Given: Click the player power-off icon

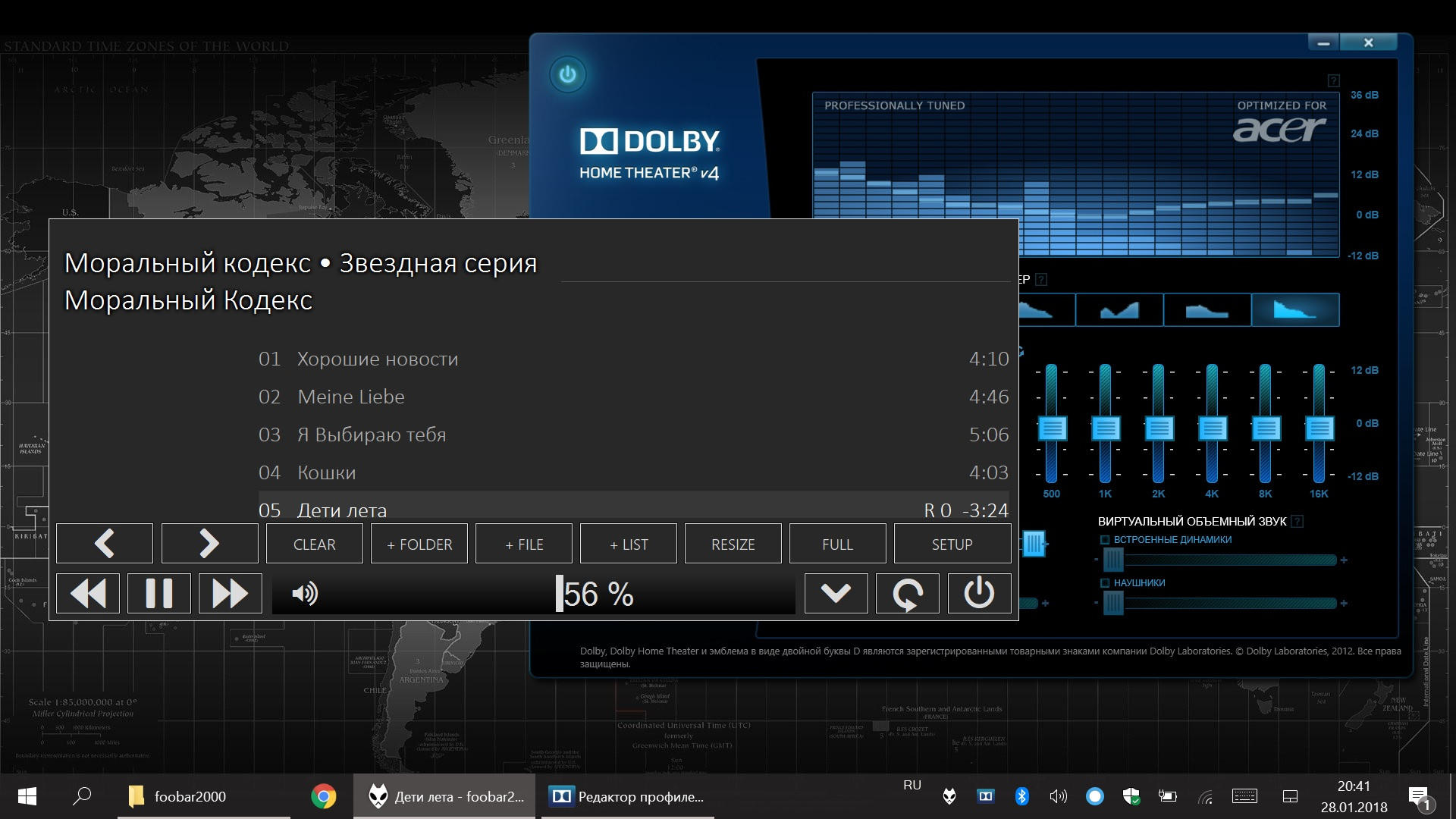Looking at the screenshot, I should [x=978, y=593].
